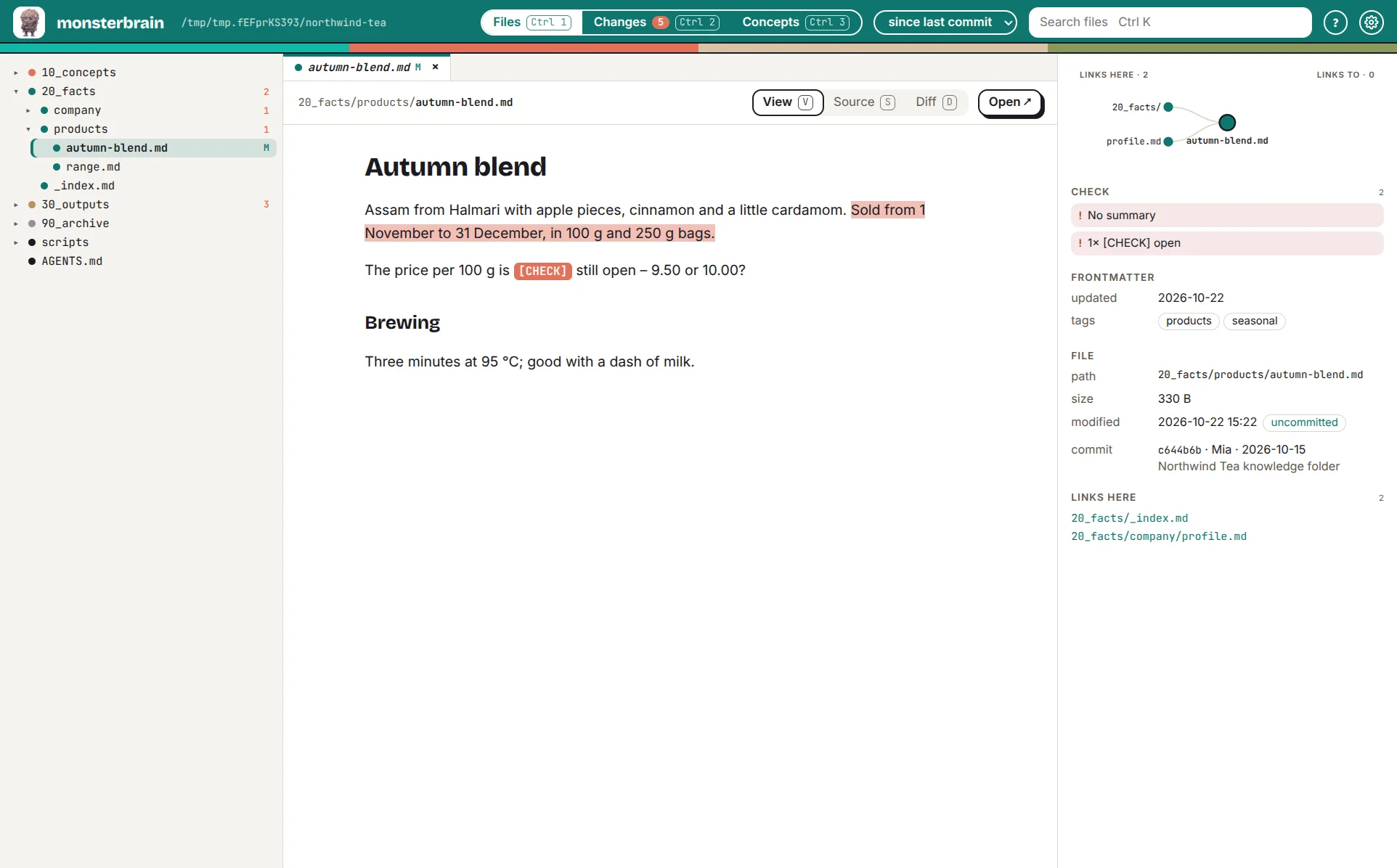1397x868 pixels.
Task: Go to the Concepts tab
Action: 796,22
